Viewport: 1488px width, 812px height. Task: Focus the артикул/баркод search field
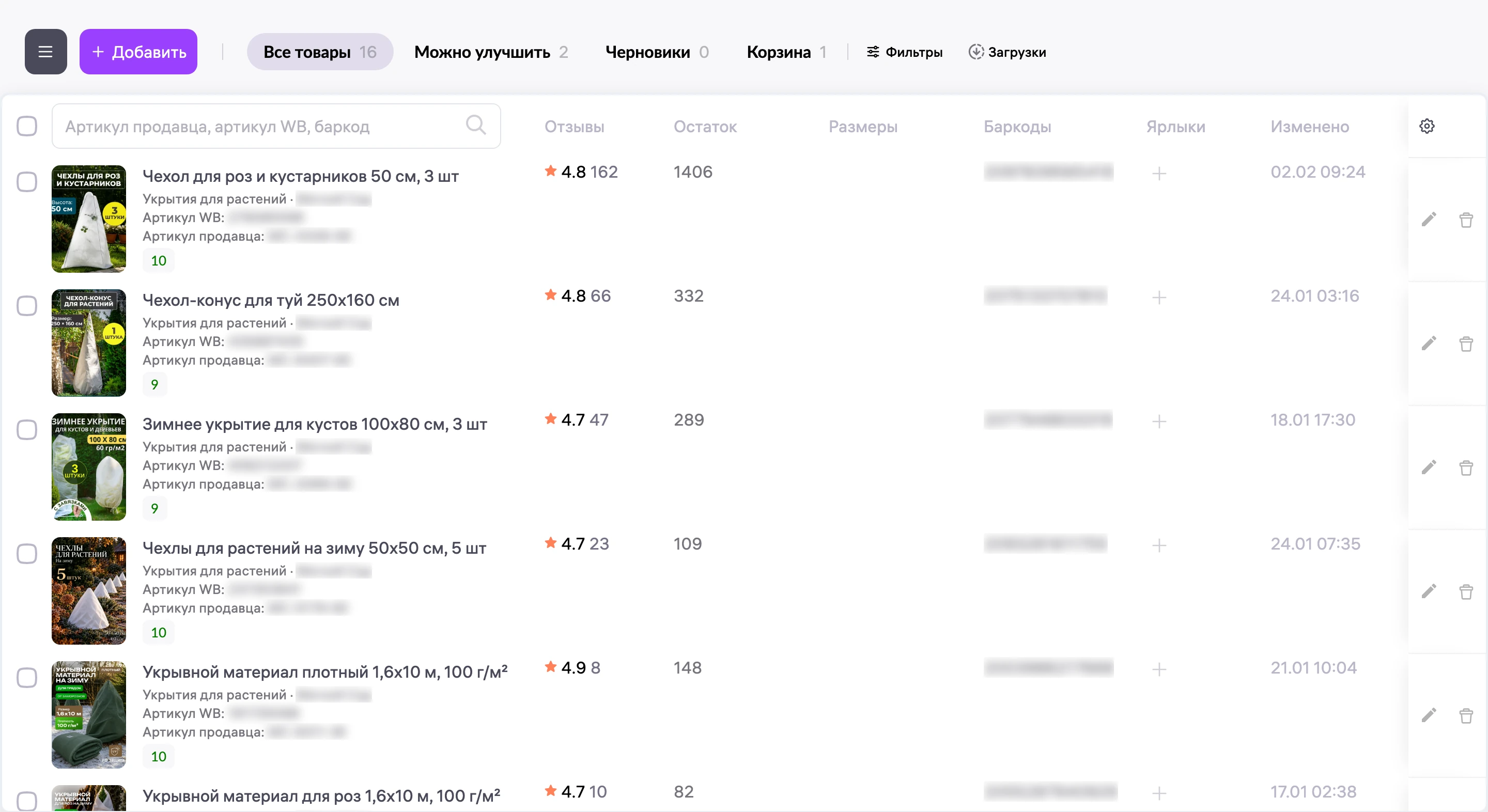click(276, 126)
